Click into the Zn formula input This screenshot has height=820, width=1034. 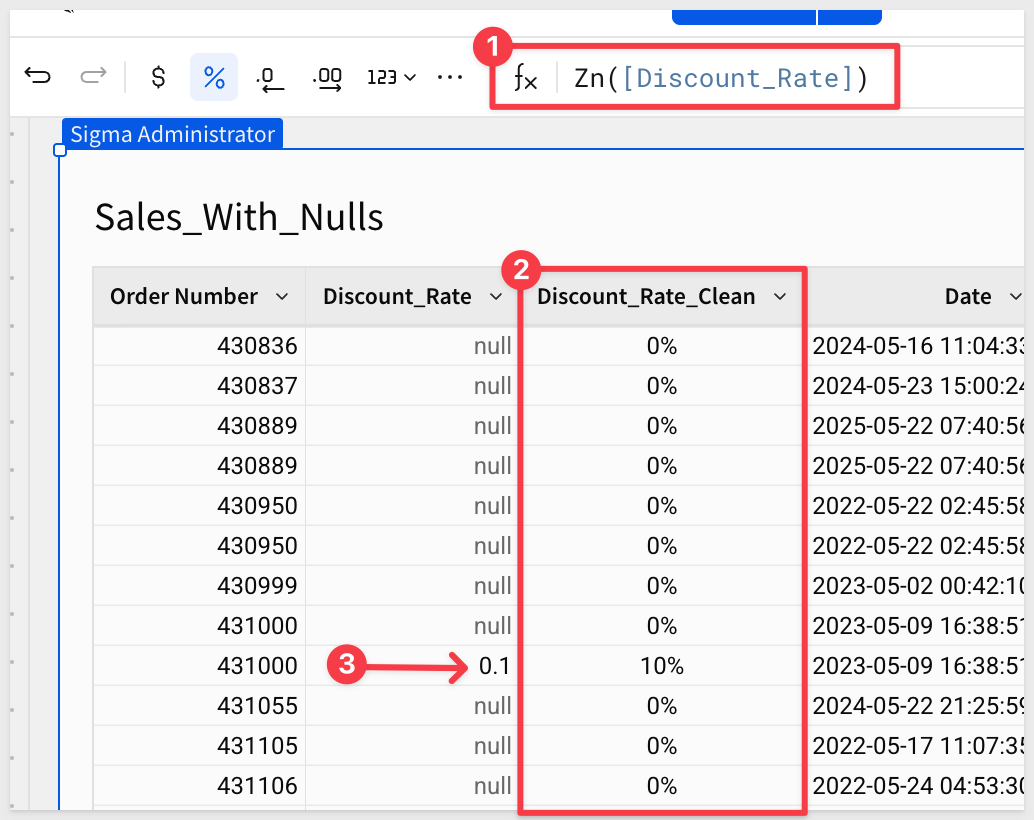click(720, 78)
